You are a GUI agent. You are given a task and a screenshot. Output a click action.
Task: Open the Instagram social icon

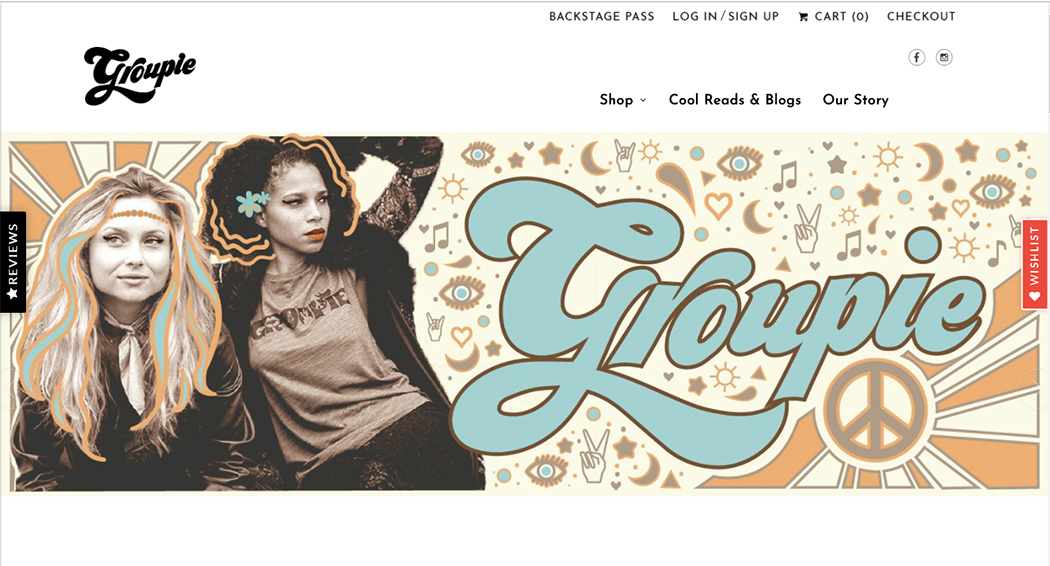pos(944,58)
